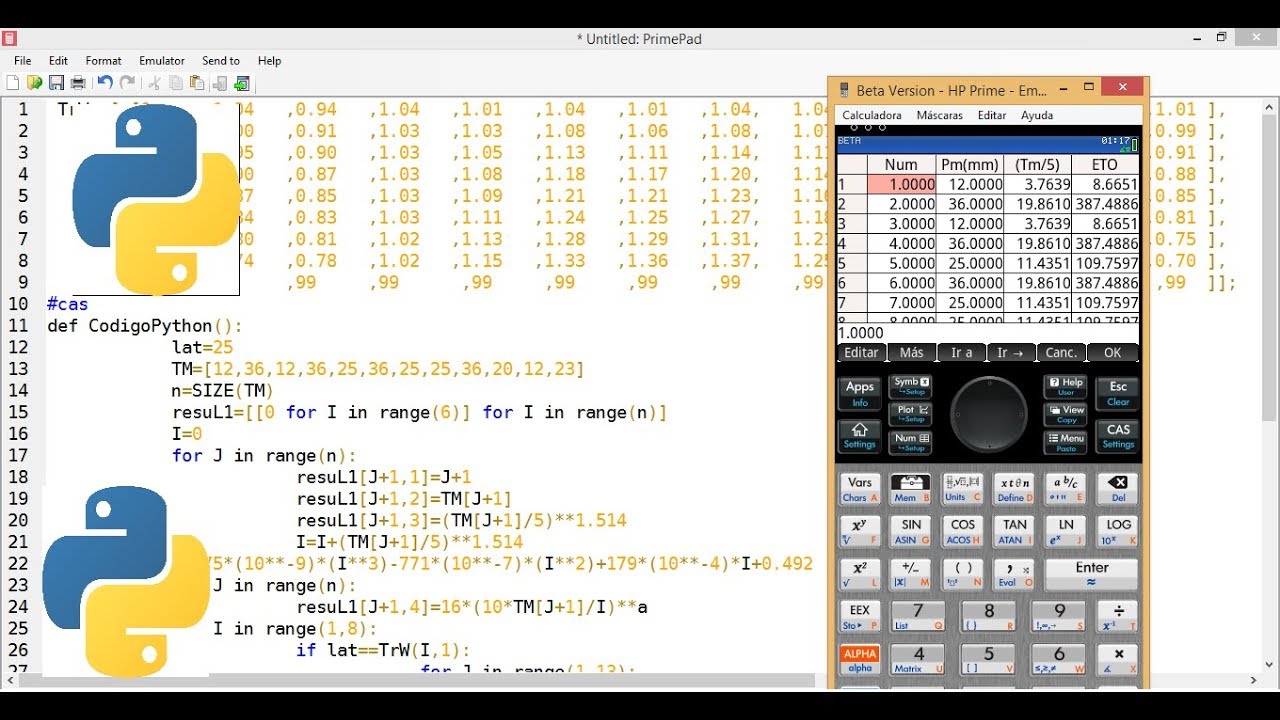Click the CAS Settings key

click(1118, 436)
